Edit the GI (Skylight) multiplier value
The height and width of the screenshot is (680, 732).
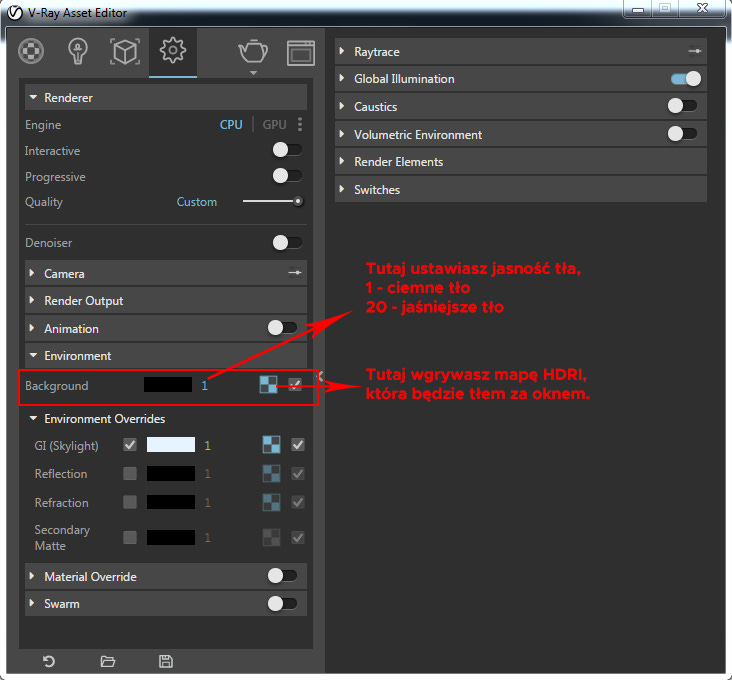[207, 446]
